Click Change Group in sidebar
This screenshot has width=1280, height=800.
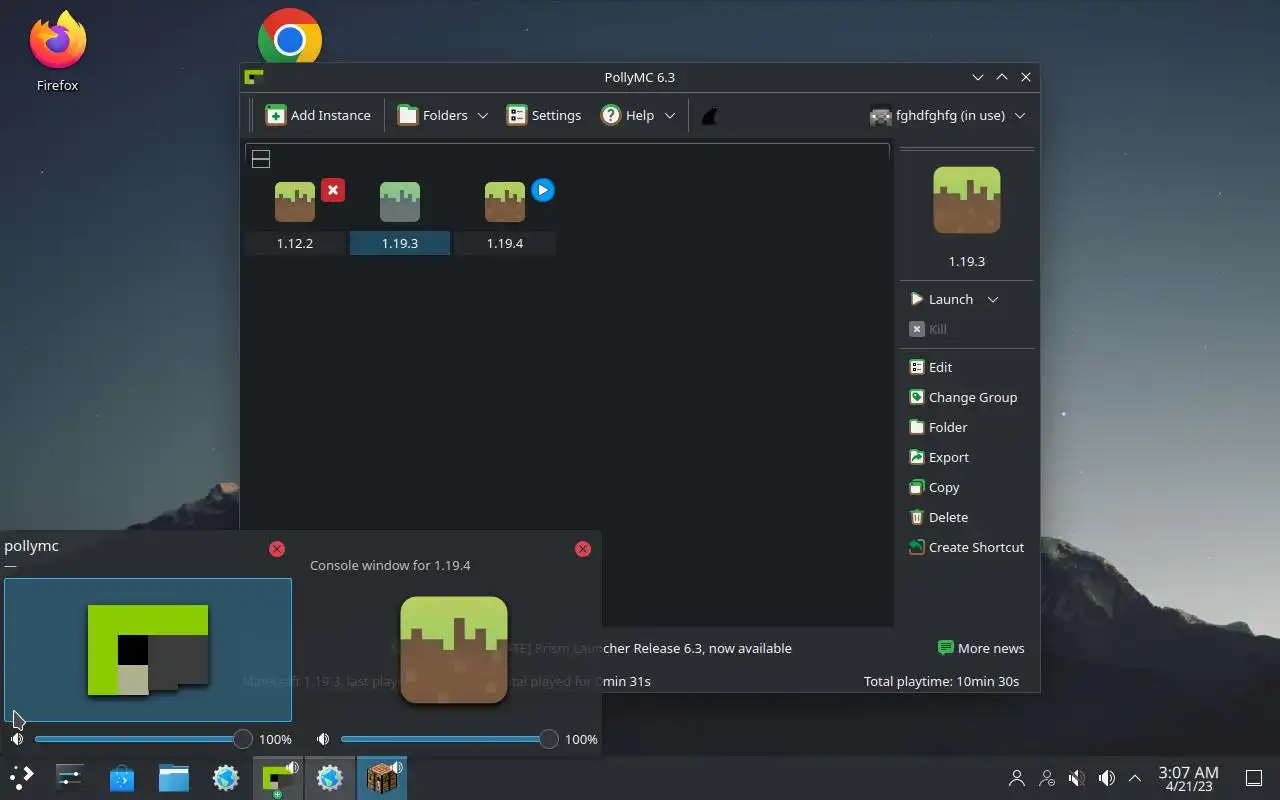pyautogui.click(x=963, y=397)
